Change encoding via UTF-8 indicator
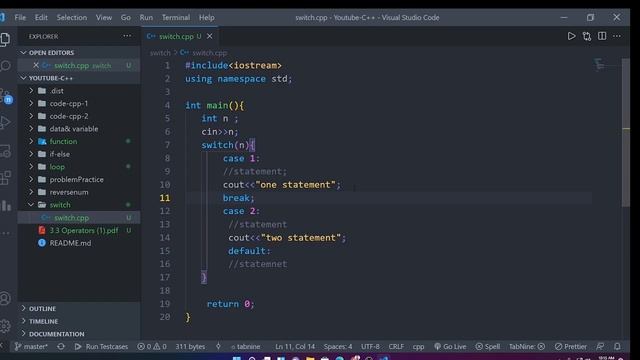This screenshot has width=640, height=360. (x=370, y=347)
